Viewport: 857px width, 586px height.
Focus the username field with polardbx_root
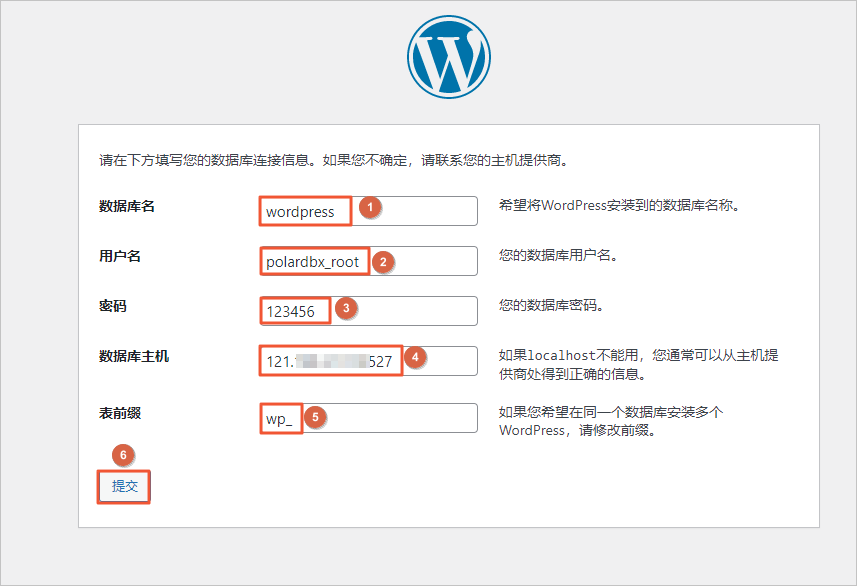point(368,261)
